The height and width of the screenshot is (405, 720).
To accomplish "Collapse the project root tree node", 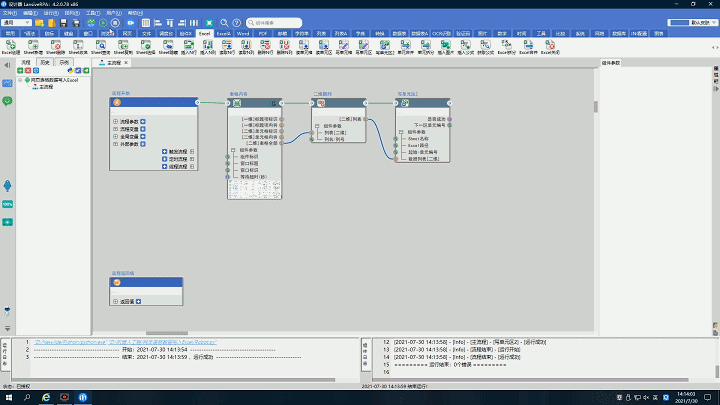I will (x=20, y=80).
